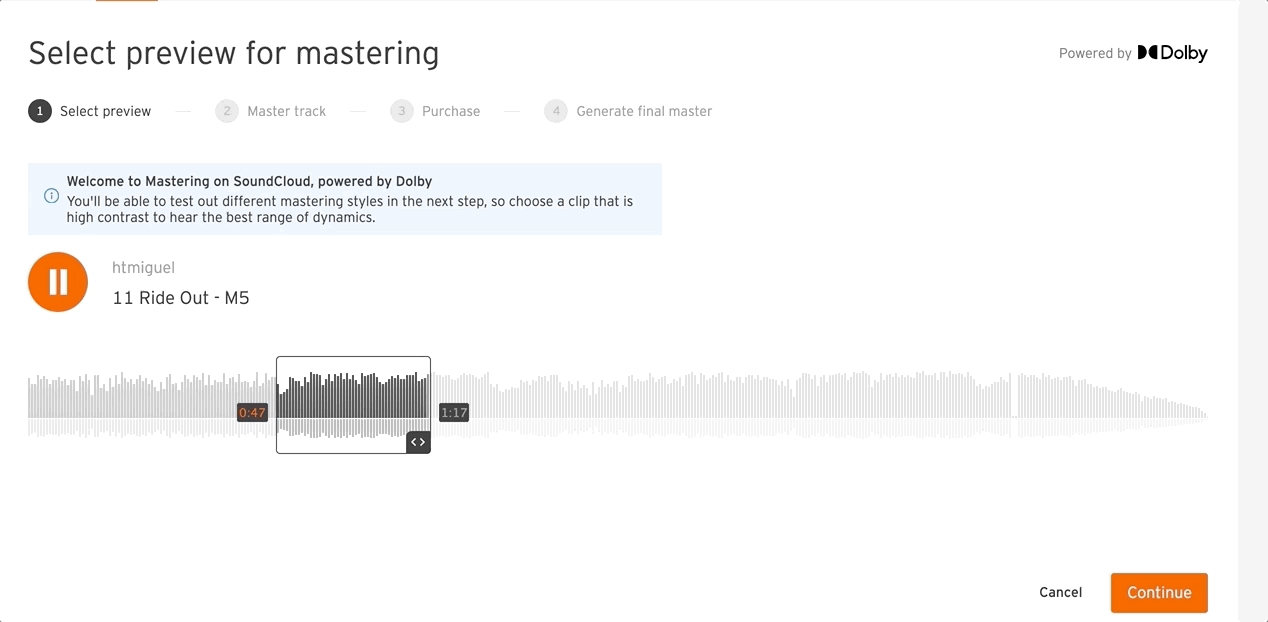The image size is (1268, 622).
Task: Click the info icon in welcome banner
Action: pyautogui.click(x=52, y=196)
